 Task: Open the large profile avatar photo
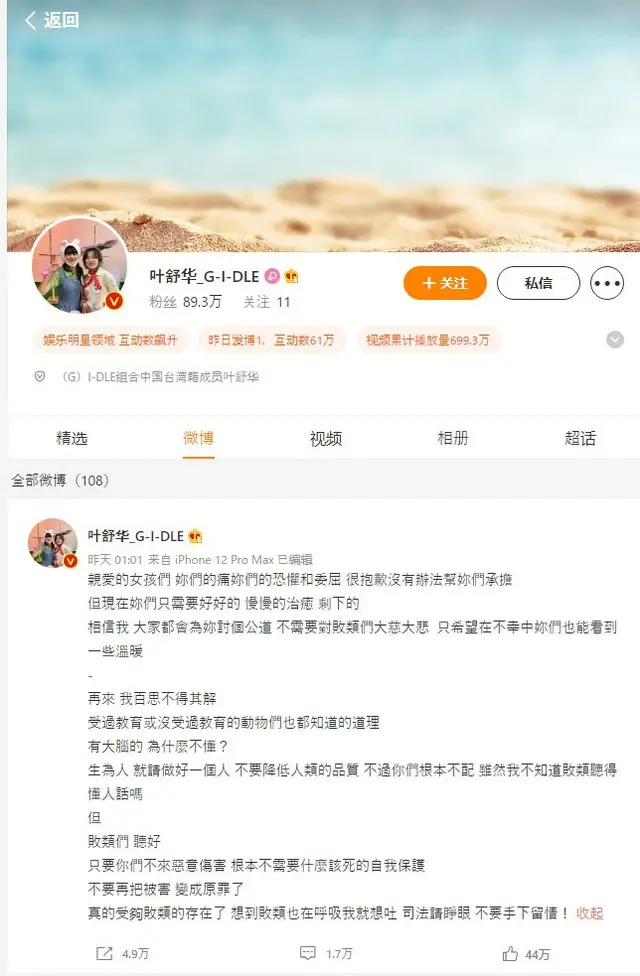tap(80, 265)
